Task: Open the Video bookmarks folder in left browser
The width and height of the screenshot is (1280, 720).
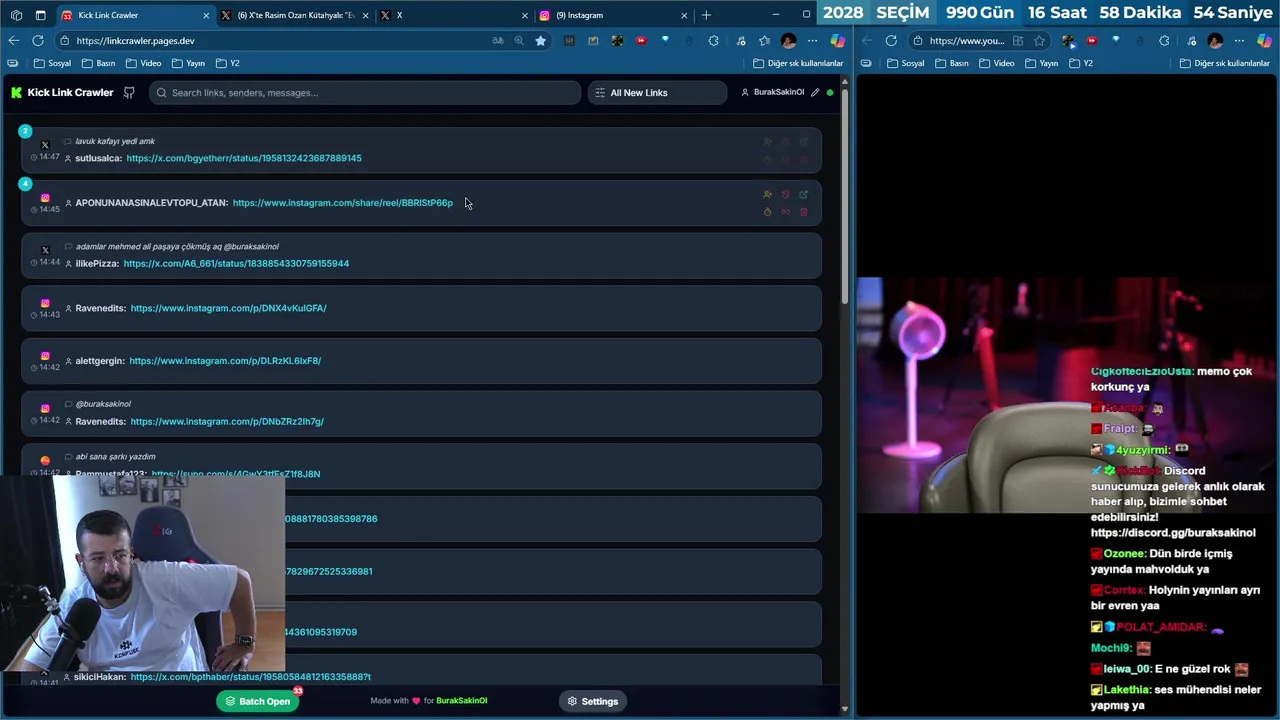Action: 143,63
